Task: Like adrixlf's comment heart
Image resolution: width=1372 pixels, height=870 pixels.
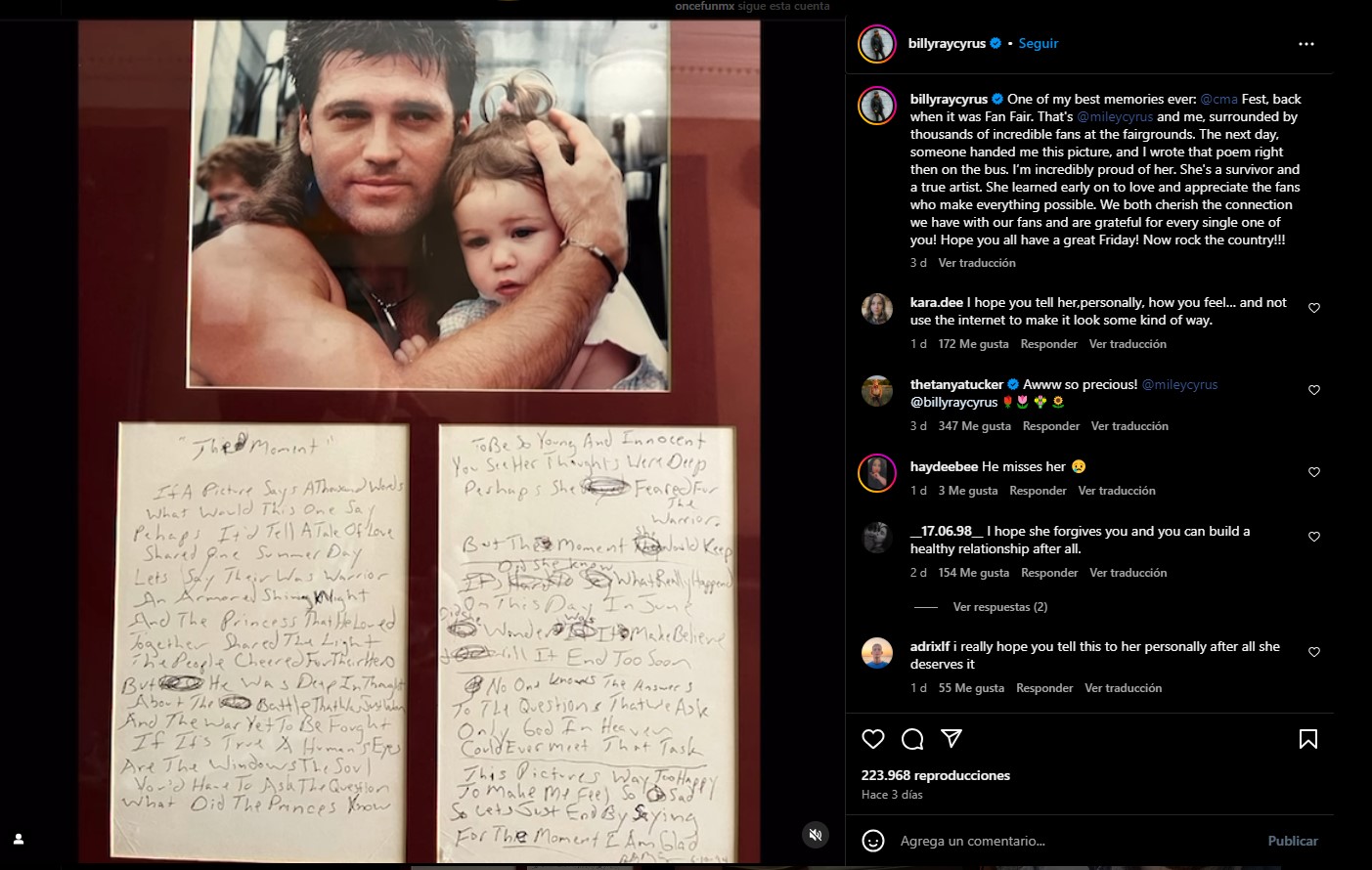Action: click(1314, 652)
